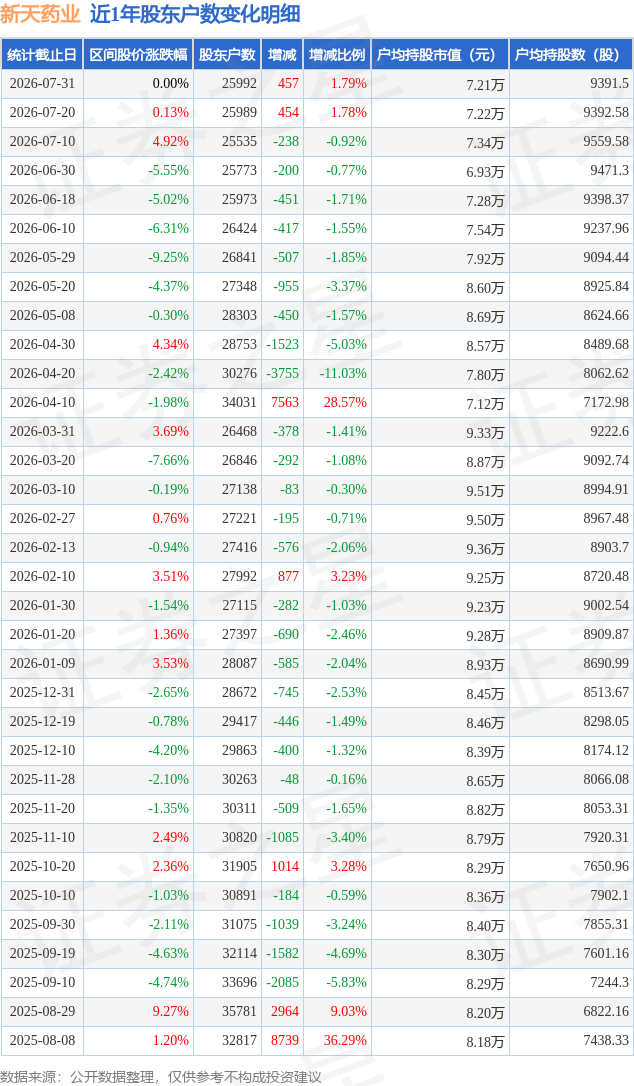Click the 统计截止日 column header

click(42, 55)
